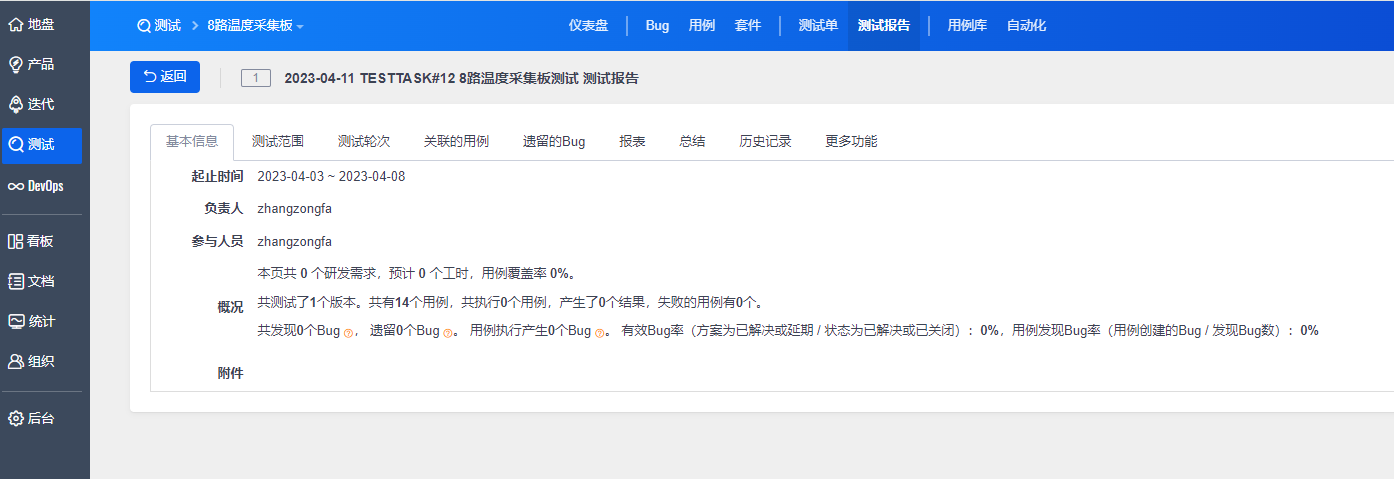Viewport: 1394px width, 479px height.
Task: Open 迭代 iteration from the sidebar
Action: (x=16, y=104)
